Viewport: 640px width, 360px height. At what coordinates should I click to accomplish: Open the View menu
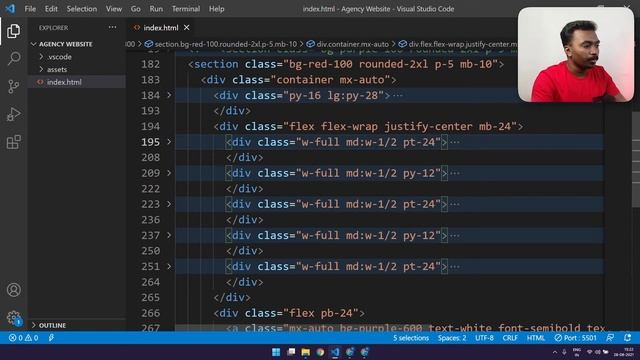pyautogui.click(x=113, y=9)
